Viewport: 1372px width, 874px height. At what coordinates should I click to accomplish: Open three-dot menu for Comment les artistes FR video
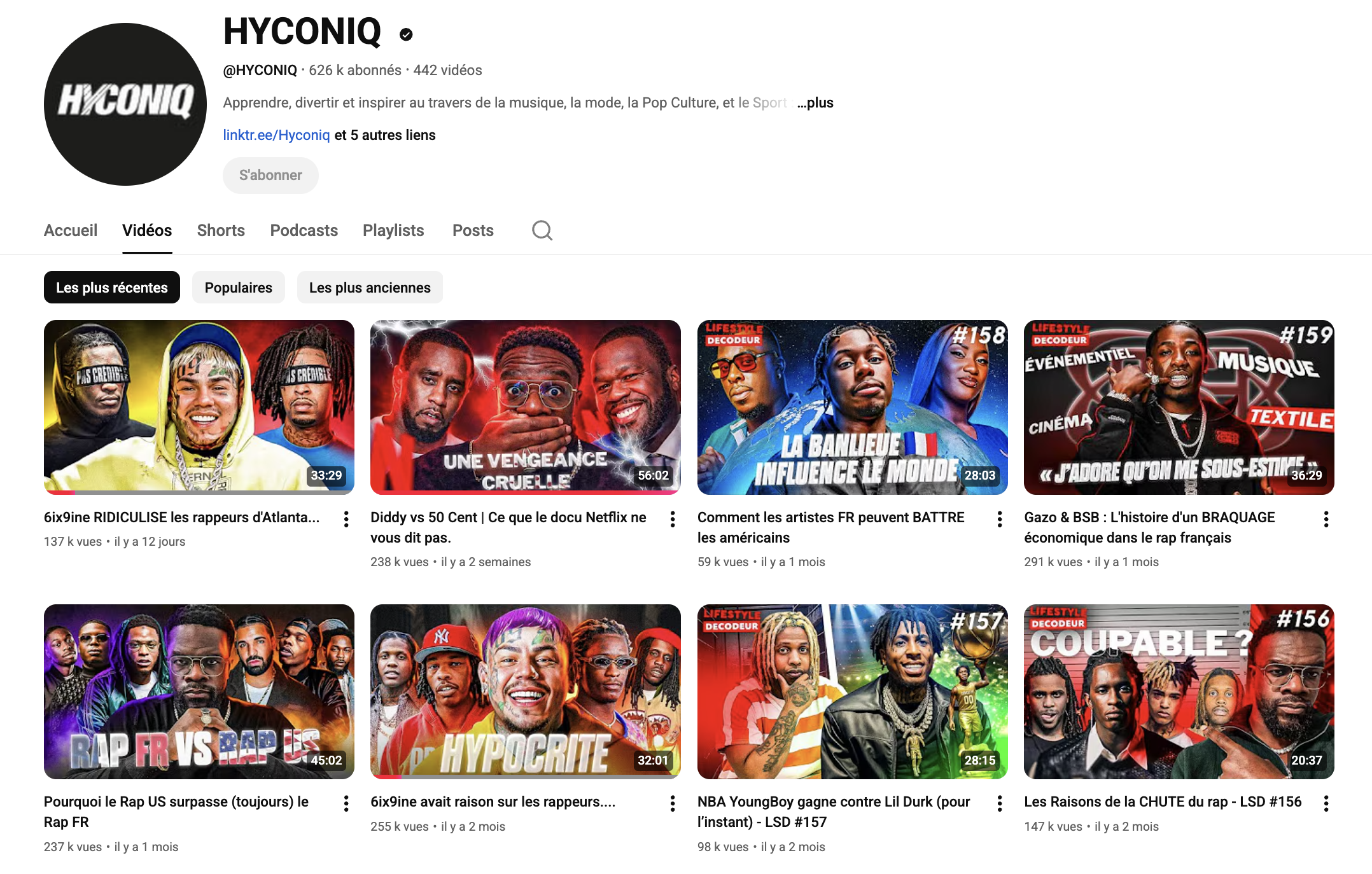pos(1000,519)
